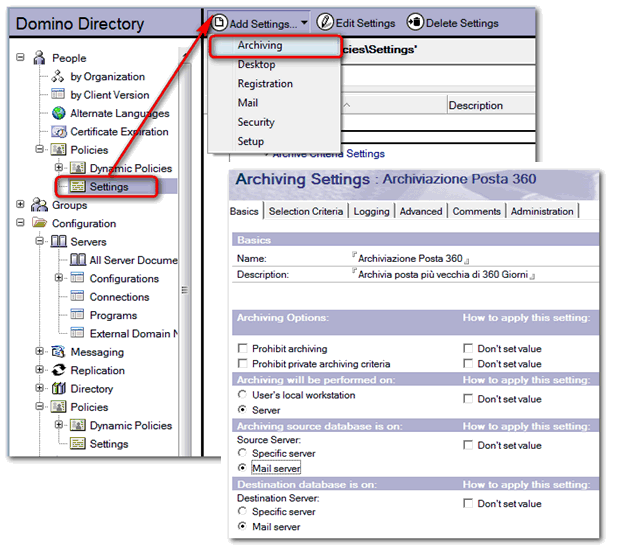
Task: Choose Security from Add Settings menu
Action: pyautogui.click(x=274, y=122)
